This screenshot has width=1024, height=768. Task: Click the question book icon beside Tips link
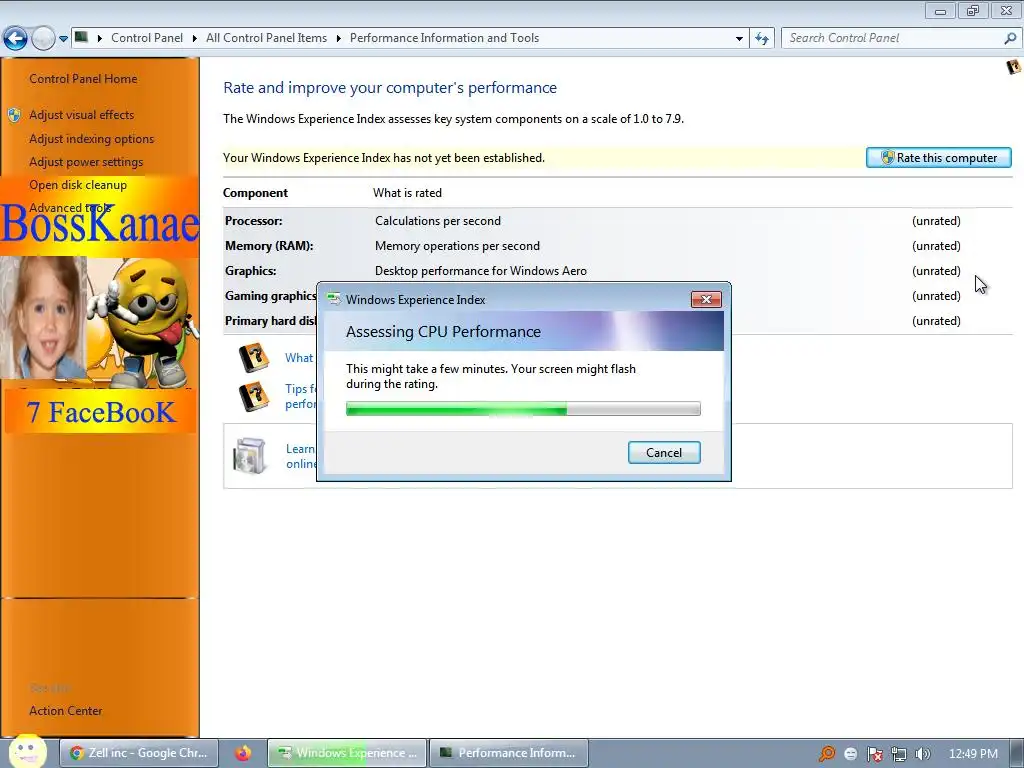pos(254,396)
